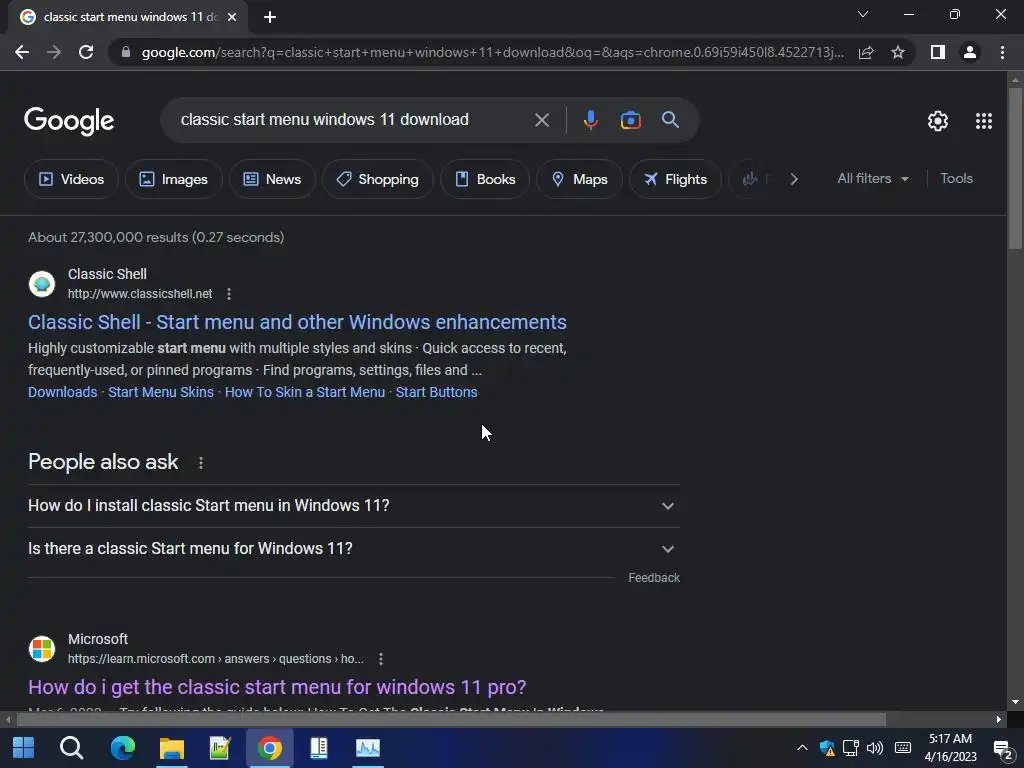The image size is (1024, 768).
Task: Start voice search with microphone
Action: pyautogui.click(x=590, y=120)
